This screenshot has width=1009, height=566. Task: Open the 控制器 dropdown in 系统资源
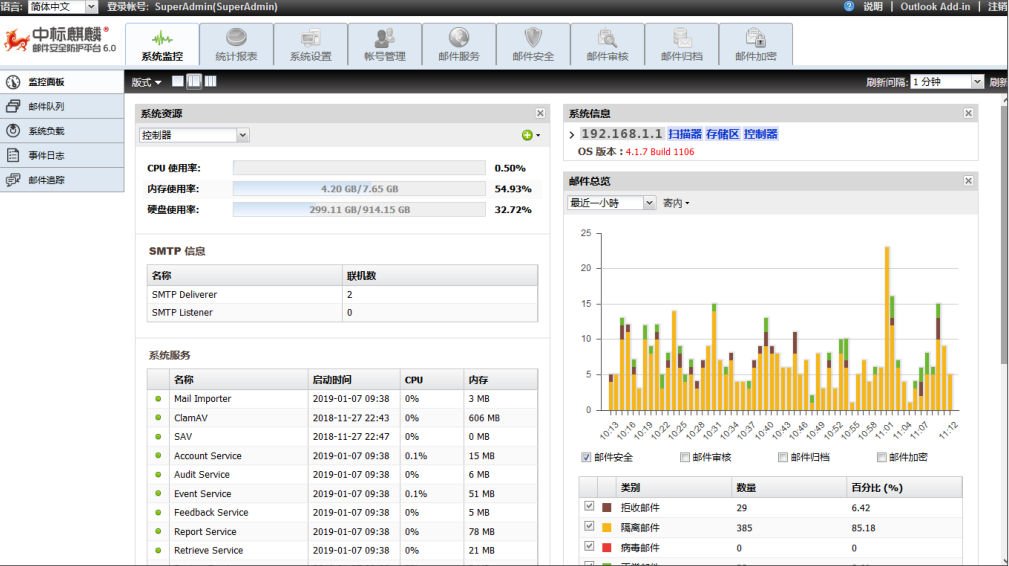coord(194,135)
